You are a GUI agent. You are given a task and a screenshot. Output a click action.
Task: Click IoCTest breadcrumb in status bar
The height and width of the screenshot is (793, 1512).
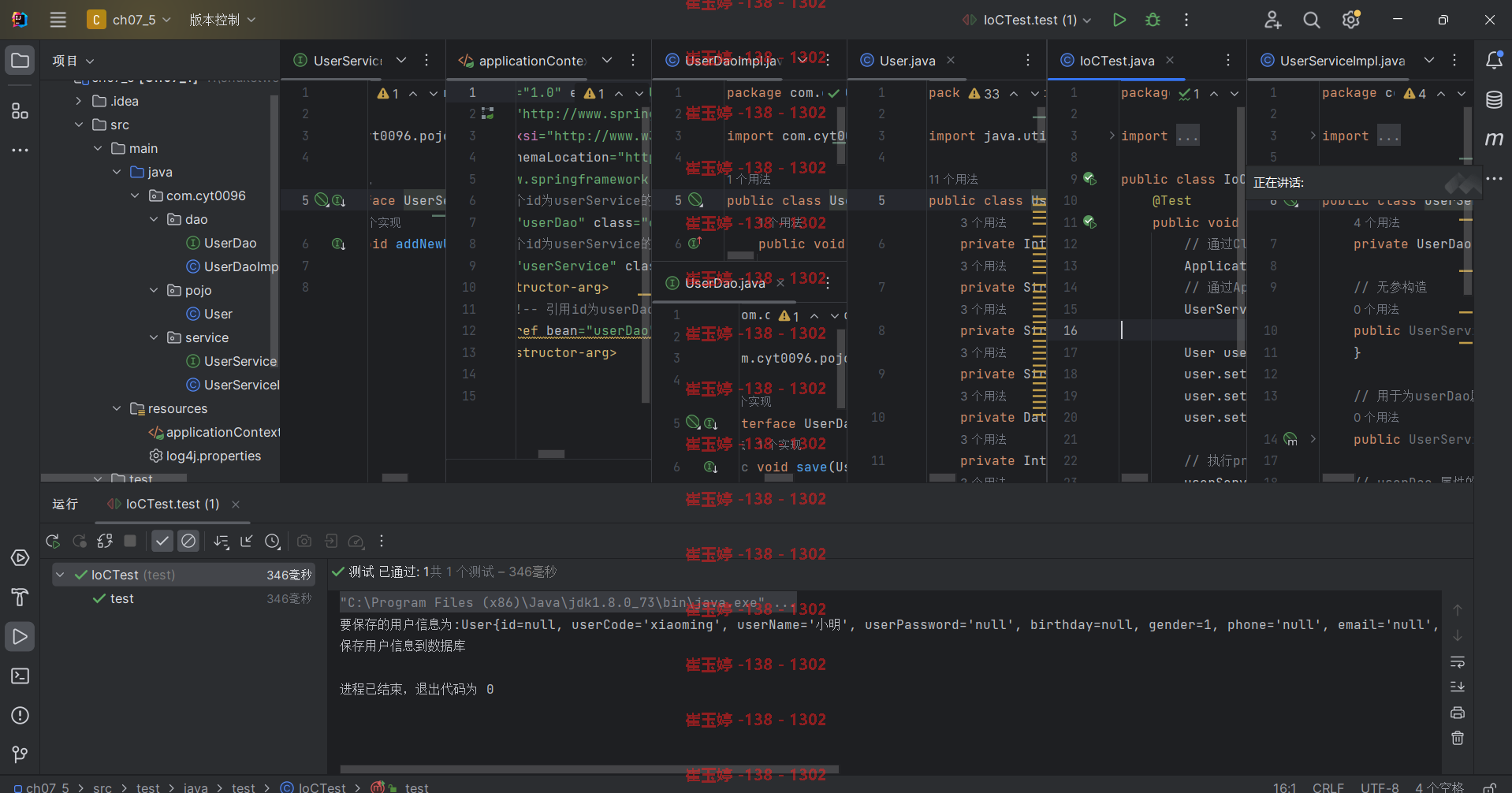point(313,787)
